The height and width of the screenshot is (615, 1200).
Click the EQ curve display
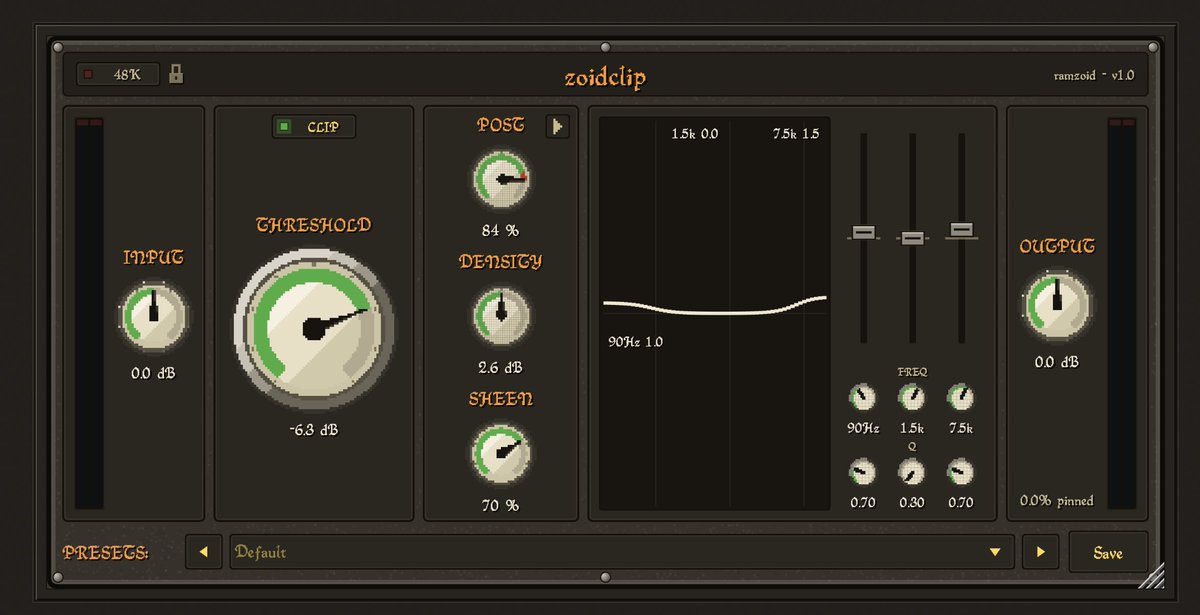pos(715,313)
